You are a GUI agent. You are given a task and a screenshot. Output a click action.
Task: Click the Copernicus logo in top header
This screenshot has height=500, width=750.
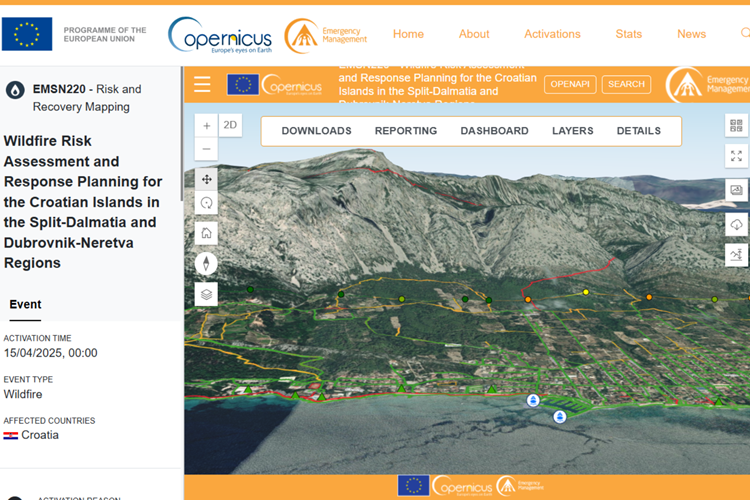(x=220, y=35)
